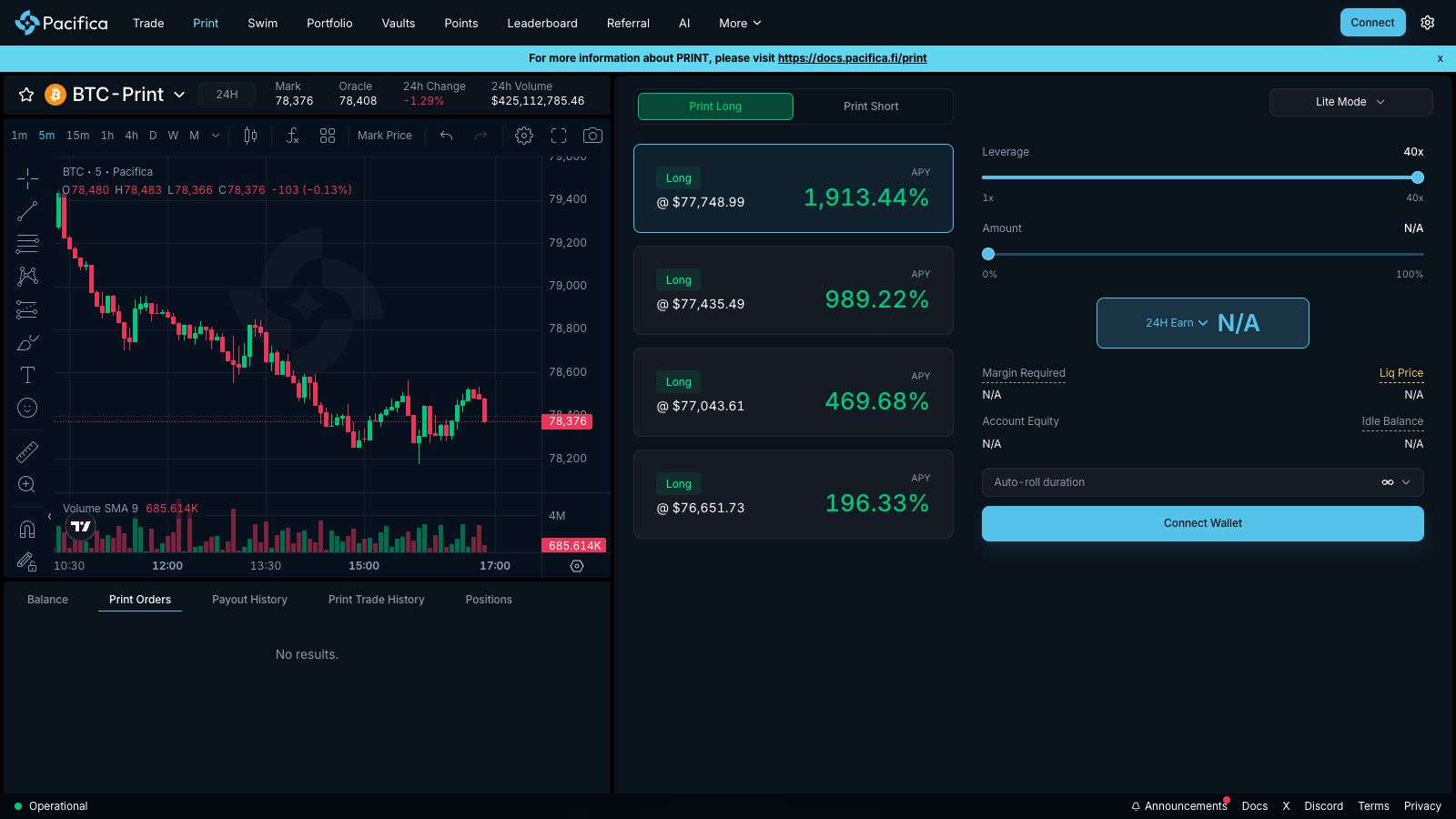Click the Pacifica logo icon
The height and width of the screenshot is (819, 1456).
[x=27, y=23]
